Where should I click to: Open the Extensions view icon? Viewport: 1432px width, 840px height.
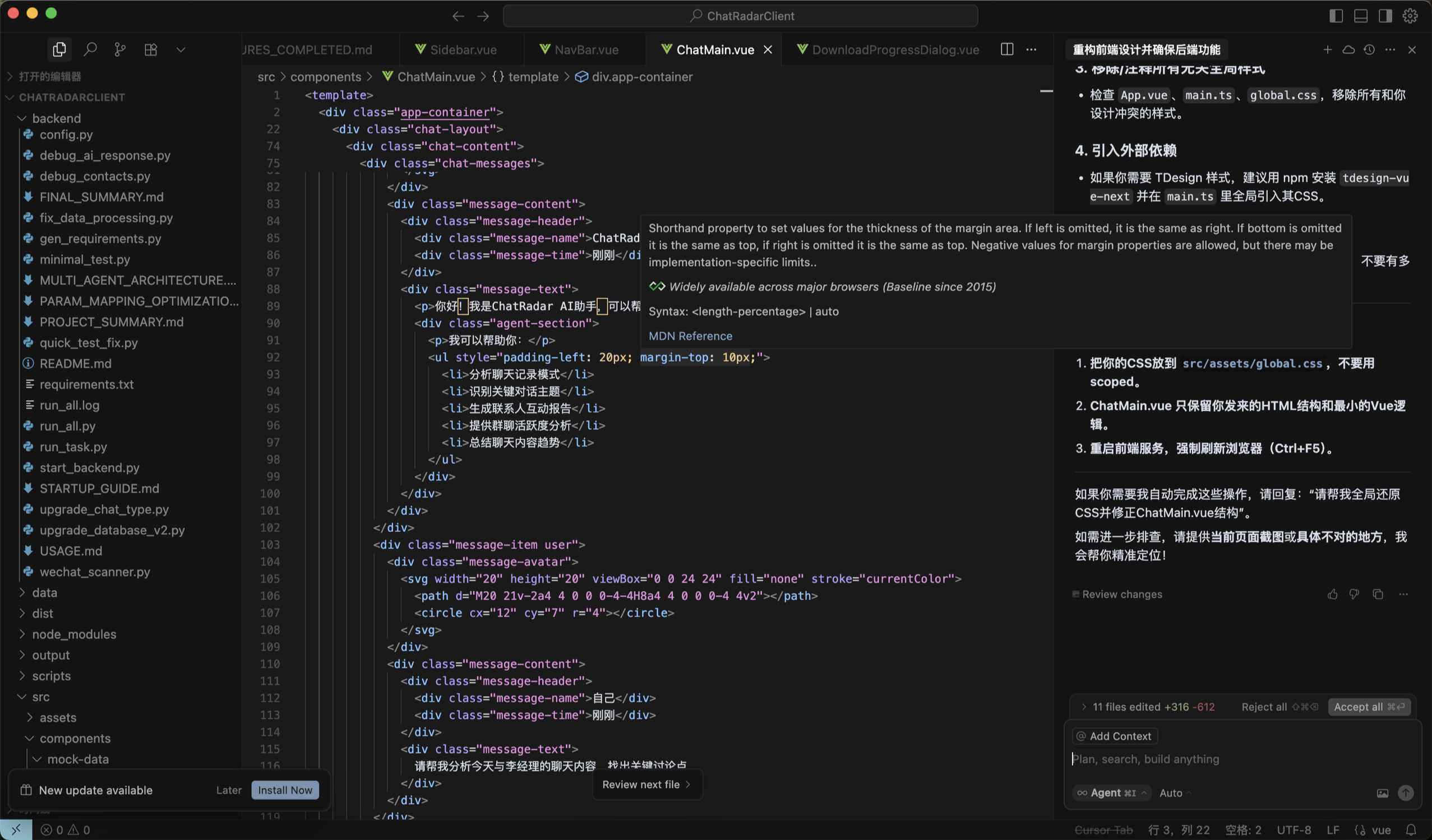pyautogui.click(x=151, y=49)
